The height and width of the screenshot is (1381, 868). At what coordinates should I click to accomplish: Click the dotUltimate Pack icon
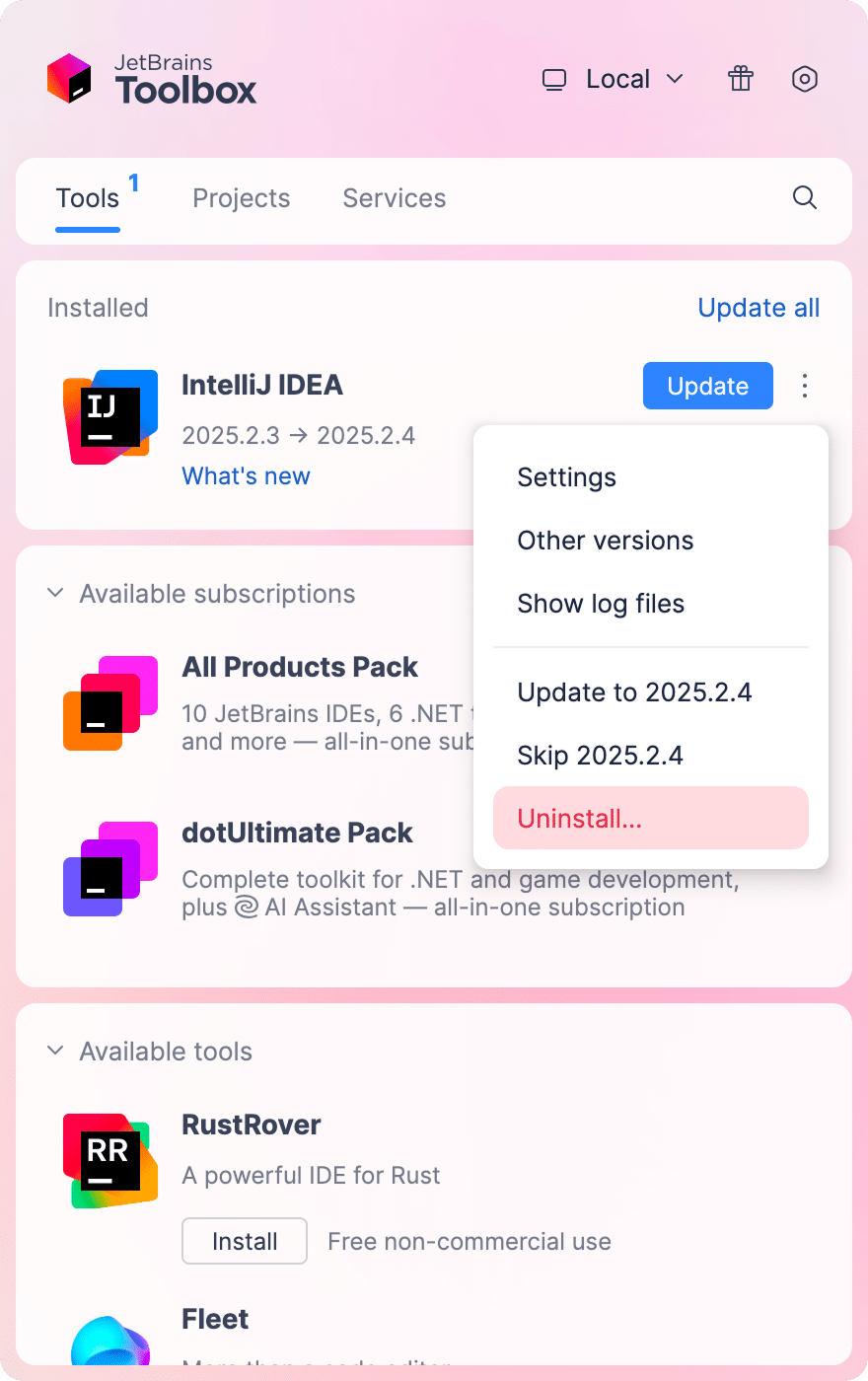(x=109, y=868)
